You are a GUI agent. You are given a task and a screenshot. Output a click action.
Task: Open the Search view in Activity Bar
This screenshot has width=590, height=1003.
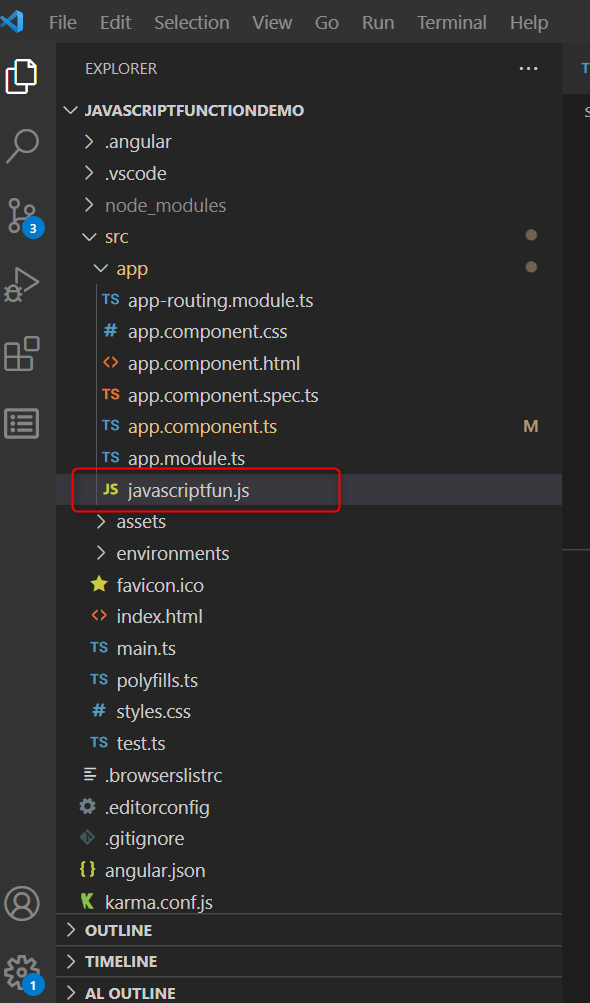[x=23, y=144]
